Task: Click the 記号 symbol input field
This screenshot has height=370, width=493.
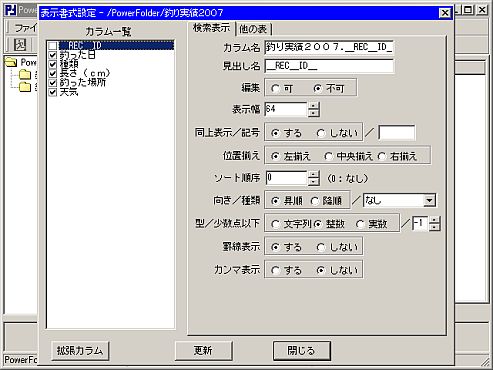Action: [x=397, y=133]
